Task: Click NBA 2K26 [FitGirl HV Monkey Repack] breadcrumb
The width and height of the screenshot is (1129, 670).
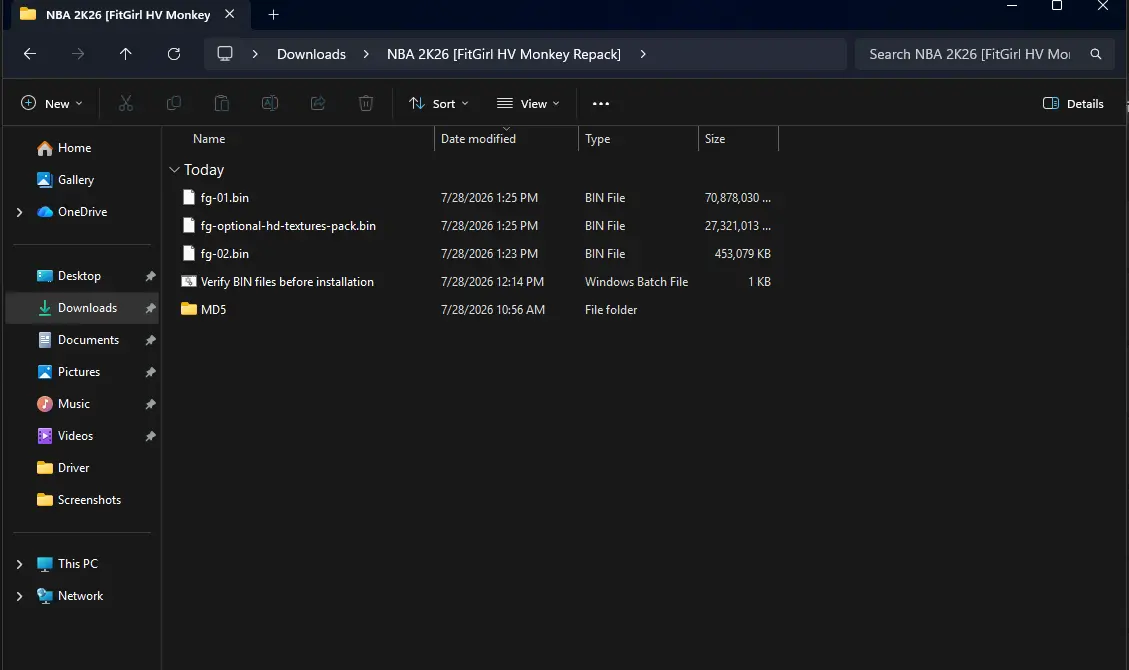Action: tap(503, 54)
